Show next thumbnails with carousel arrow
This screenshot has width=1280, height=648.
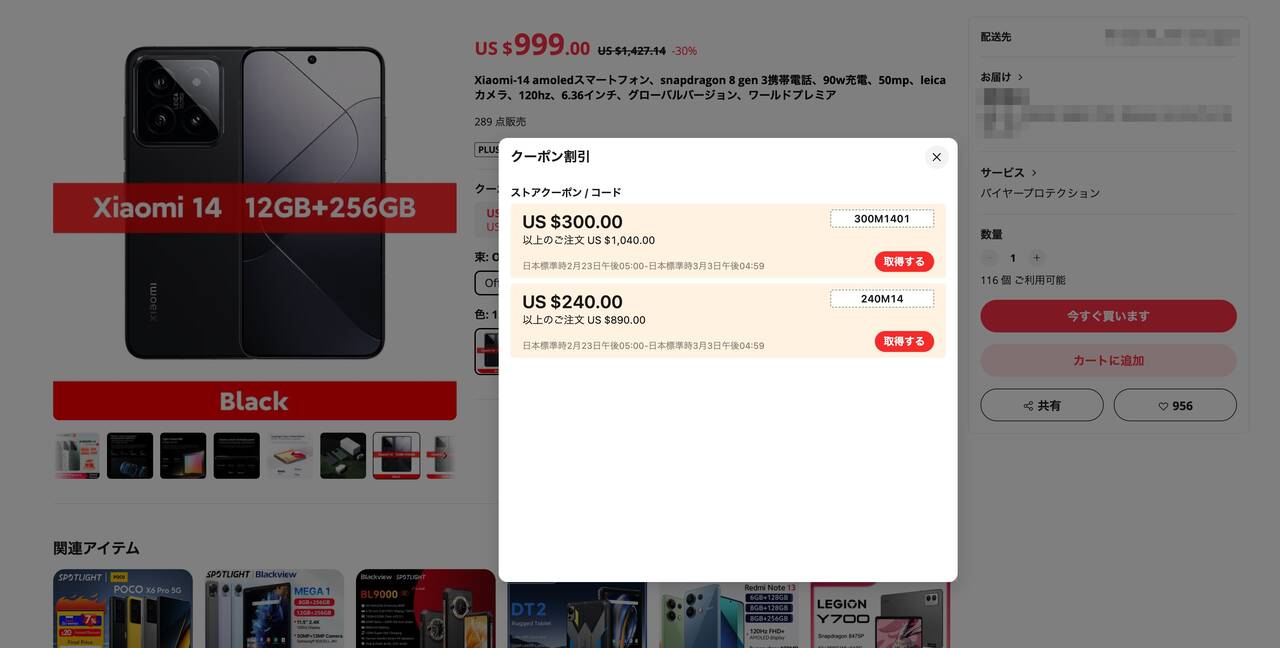tap(444, 455)
